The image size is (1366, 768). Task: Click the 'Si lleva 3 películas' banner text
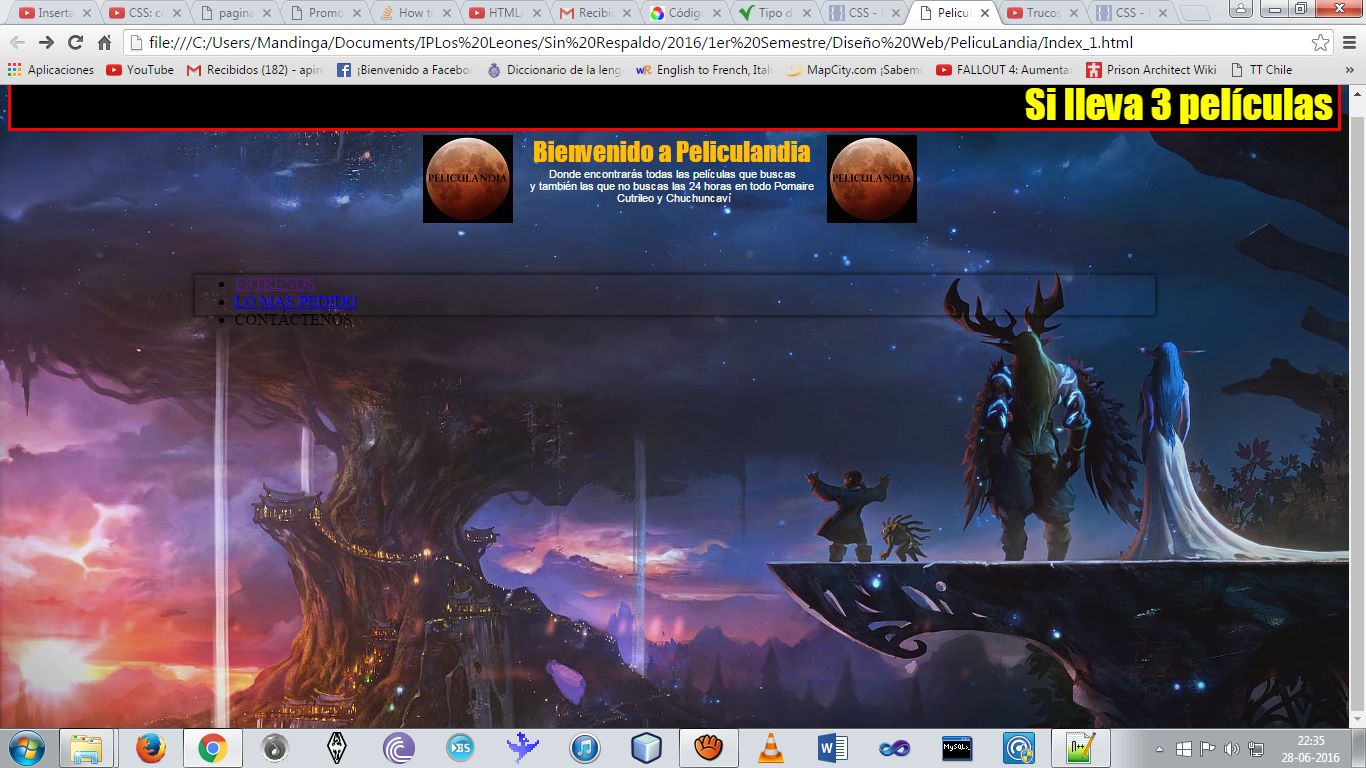pos(1179,105)
